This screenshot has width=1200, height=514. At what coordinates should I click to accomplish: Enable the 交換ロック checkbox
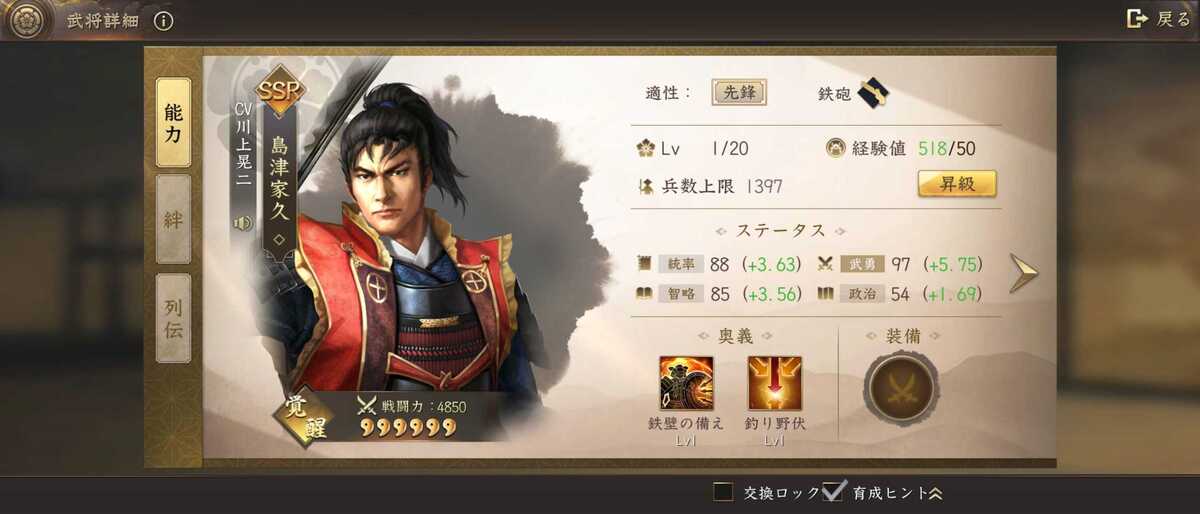[x=722, y=492]
